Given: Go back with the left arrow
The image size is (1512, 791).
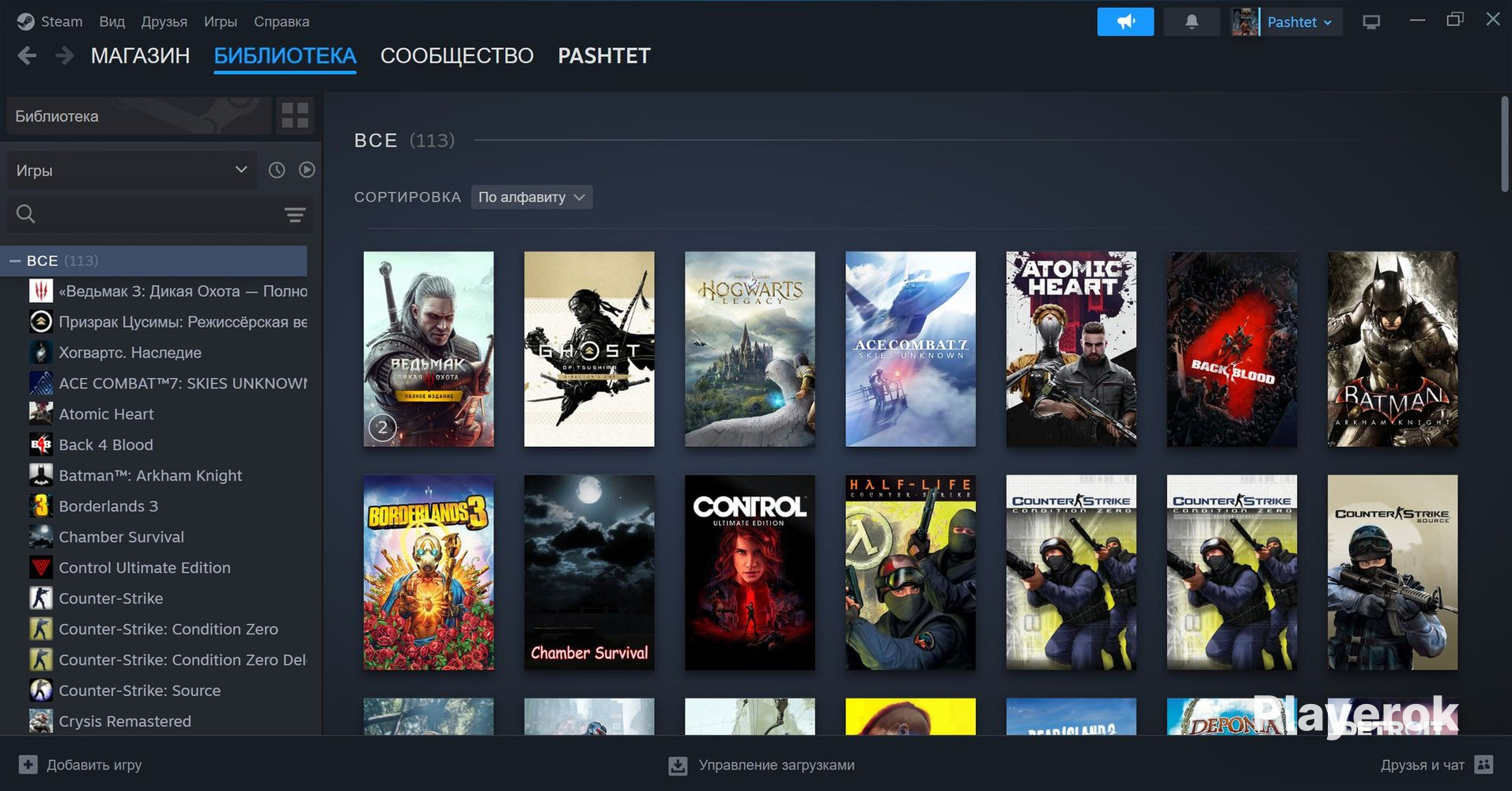Looking at the screenshot, I should pyautogui.click(x=28, y=55).
